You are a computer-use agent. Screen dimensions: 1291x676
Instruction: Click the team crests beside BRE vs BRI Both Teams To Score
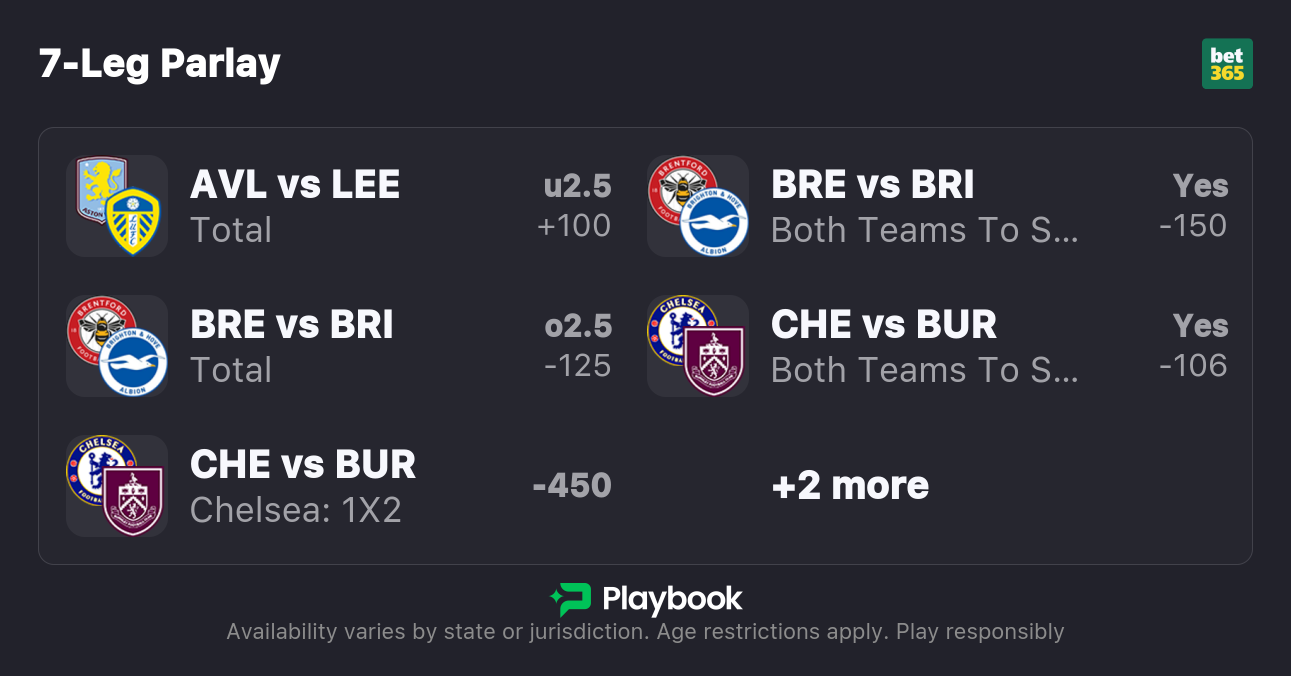point(698,206)
